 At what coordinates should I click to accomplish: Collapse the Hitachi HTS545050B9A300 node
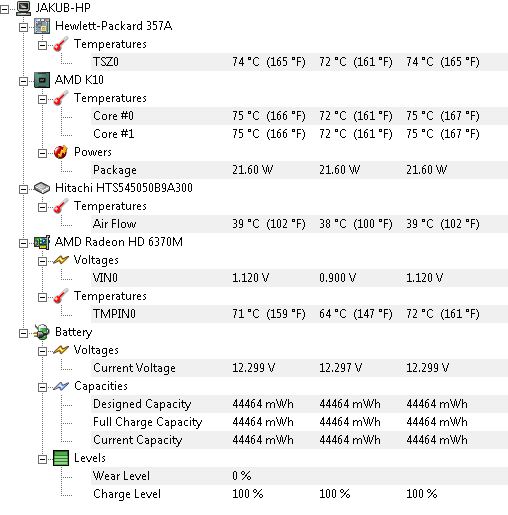pos(23,189)
